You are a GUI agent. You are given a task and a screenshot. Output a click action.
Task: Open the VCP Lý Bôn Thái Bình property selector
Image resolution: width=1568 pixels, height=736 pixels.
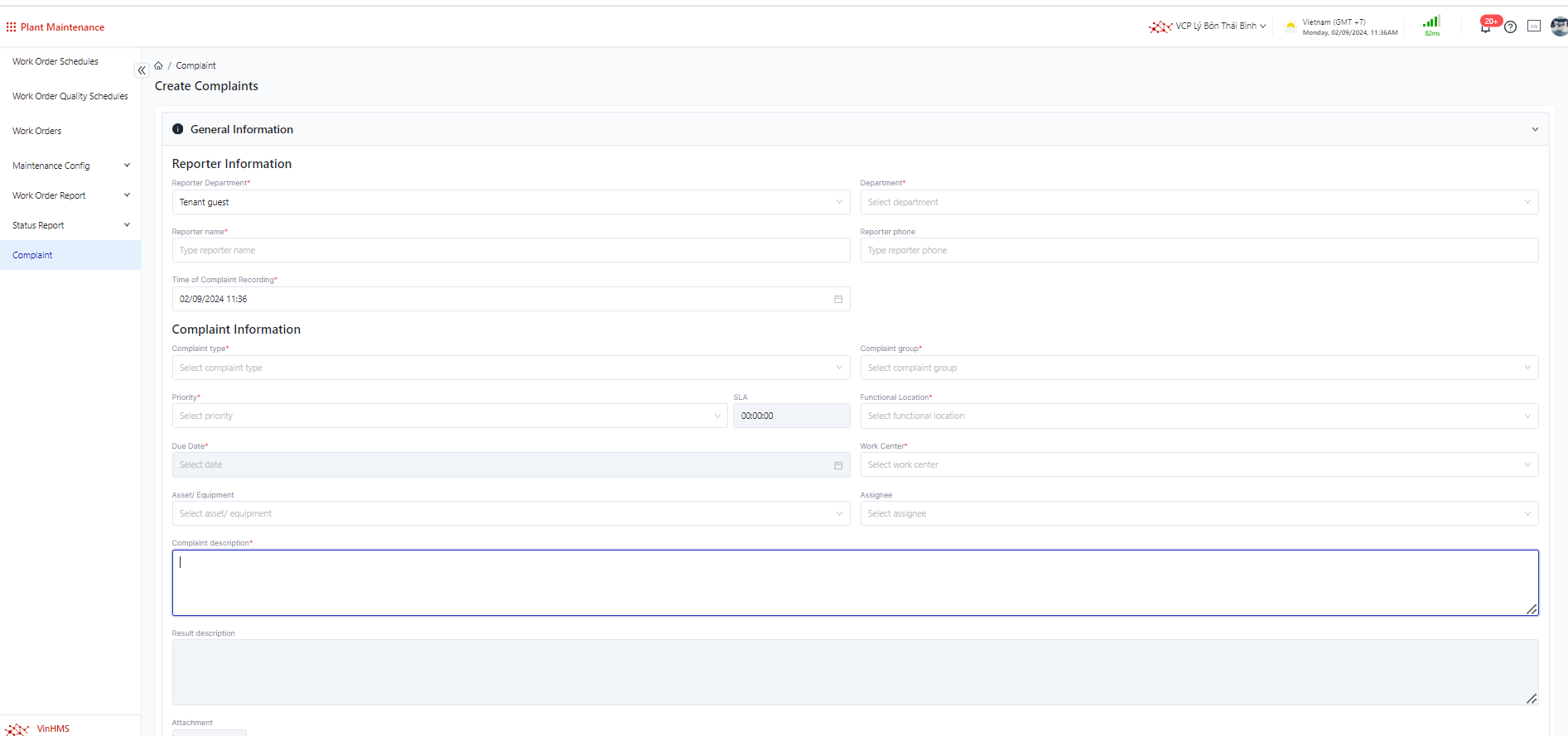point(1220,26)
